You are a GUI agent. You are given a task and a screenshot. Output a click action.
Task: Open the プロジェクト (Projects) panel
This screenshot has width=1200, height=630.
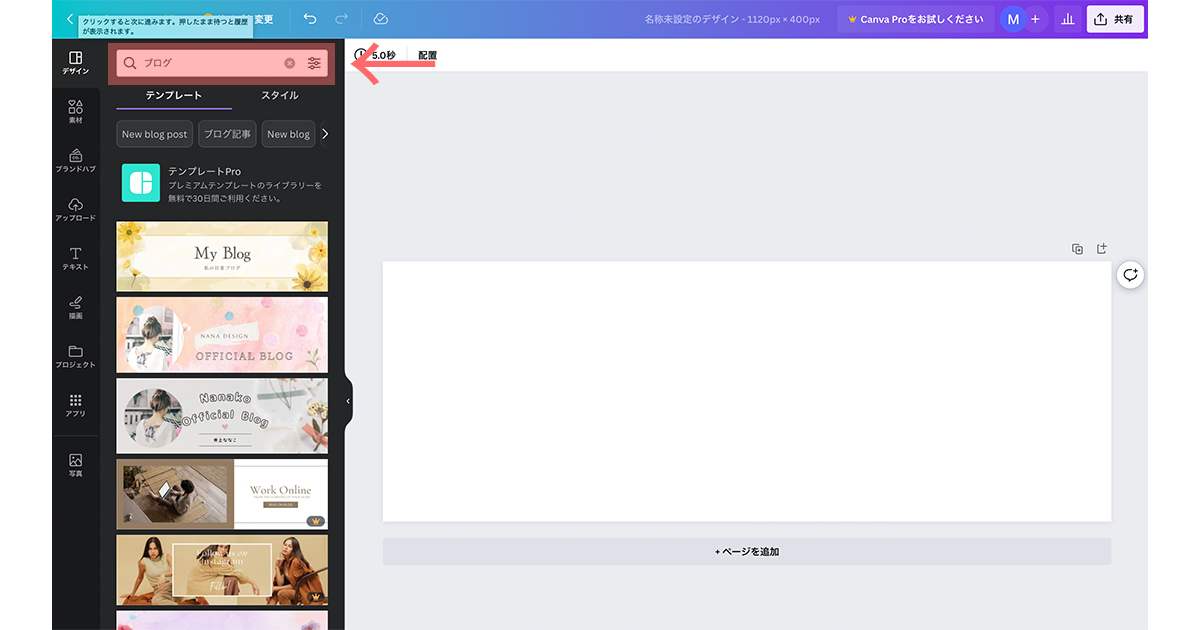pos(75,358)
